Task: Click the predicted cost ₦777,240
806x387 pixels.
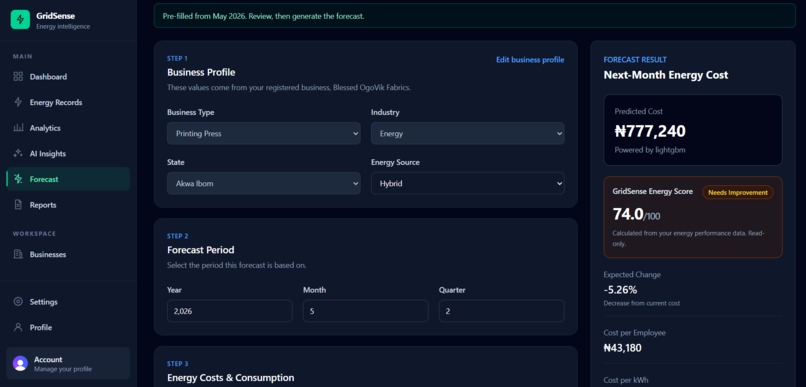Action: coord(650,131)
